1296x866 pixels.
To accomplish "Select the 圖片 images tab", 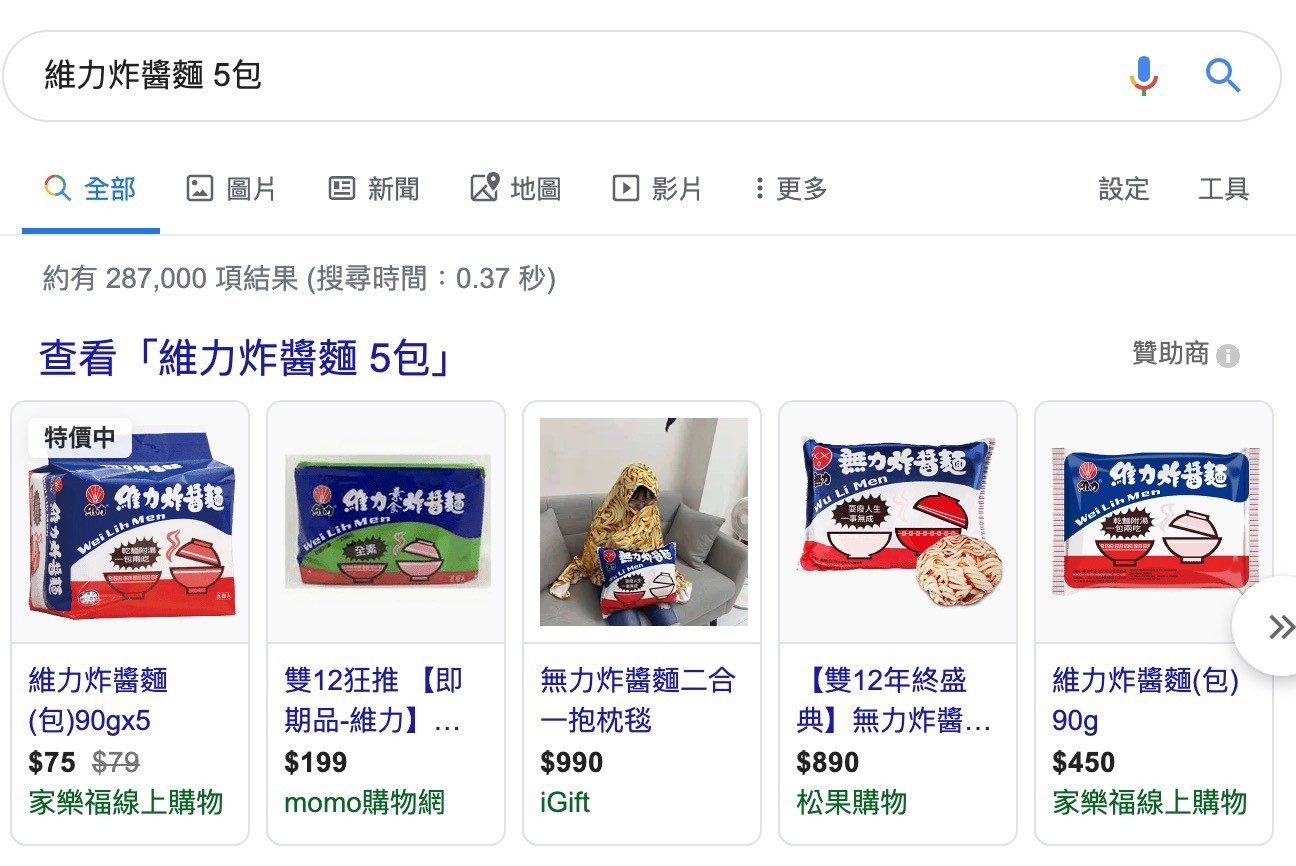I will [231, 188].
